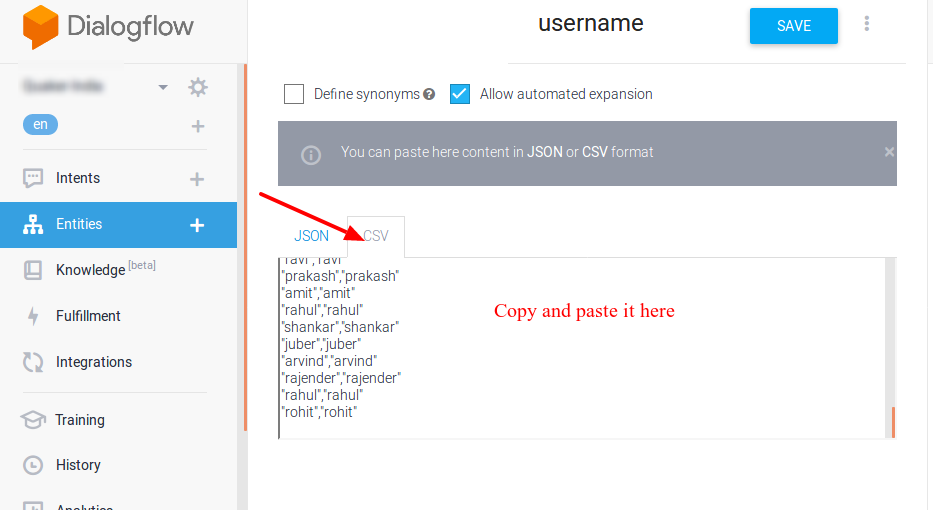Select the 'en' language badge
Image resolution: width=933 pixels, height=510 pixels.
tap(40, 124)
